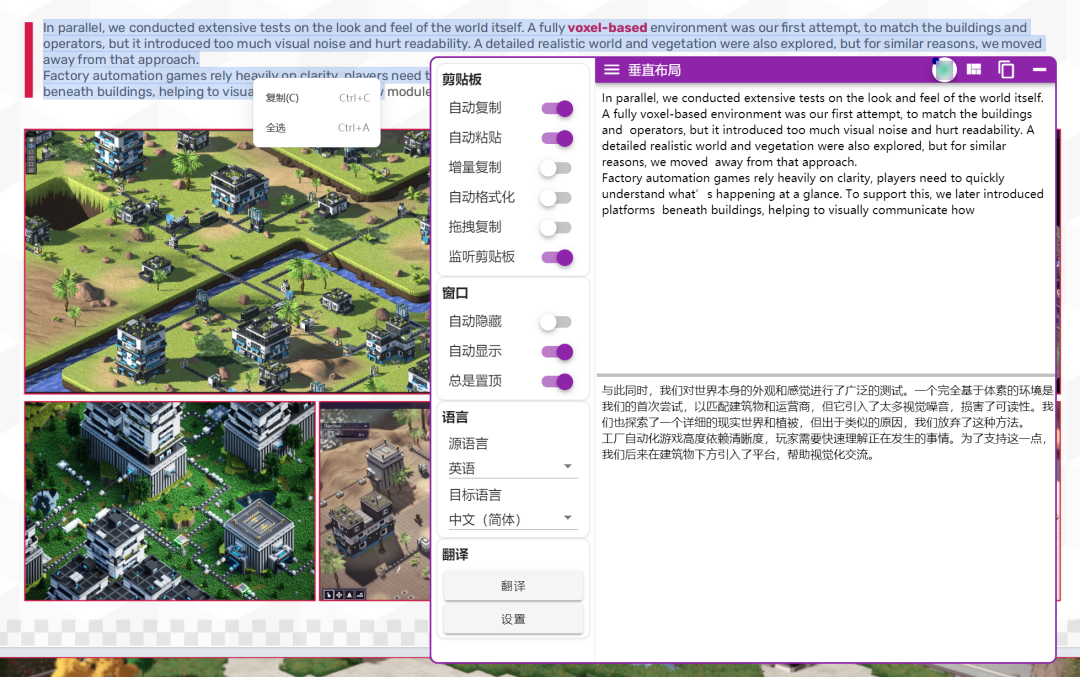Toggle the 自动粘贴 switch
Image resolution: width=1080 pixels, height=677 pixels.
pyautogui.click(x=557, y=138)
